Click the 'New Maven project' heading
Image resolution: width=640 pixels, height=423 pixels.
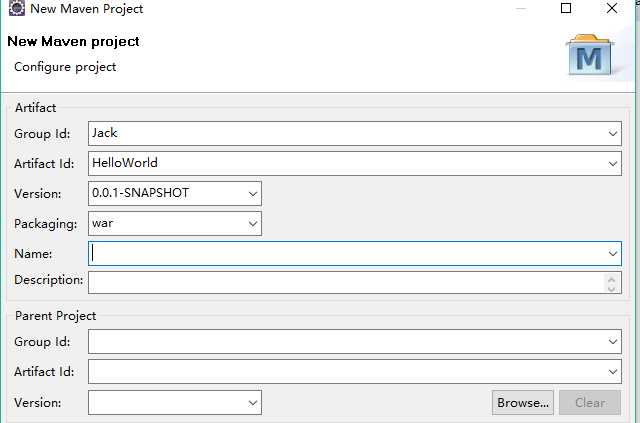(x=73, y=42)
